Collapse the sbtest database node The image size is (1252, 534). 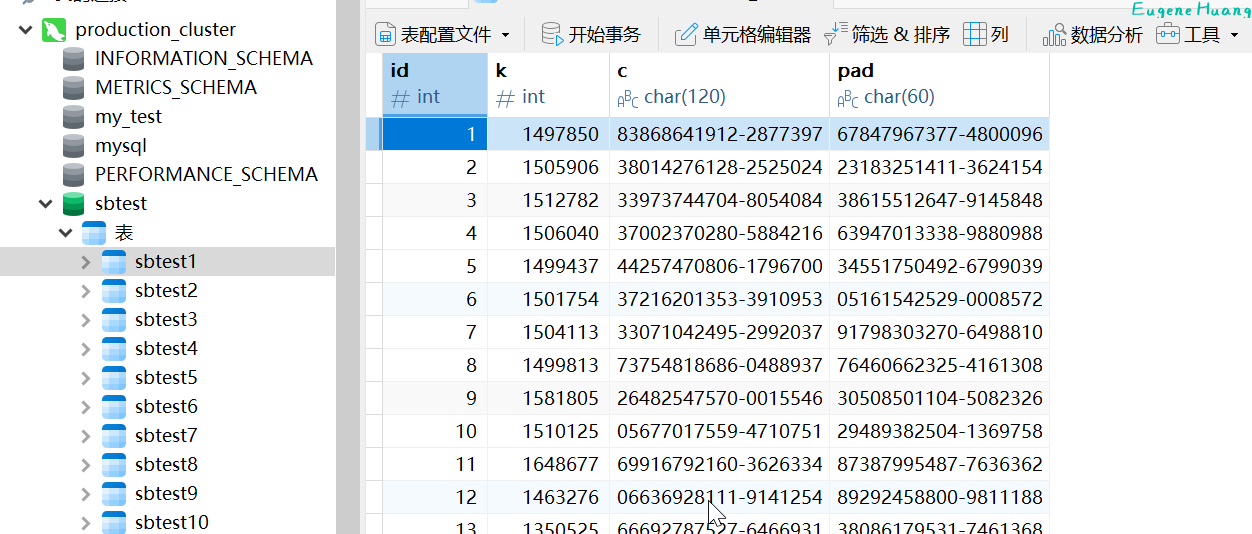click(45, 204)
